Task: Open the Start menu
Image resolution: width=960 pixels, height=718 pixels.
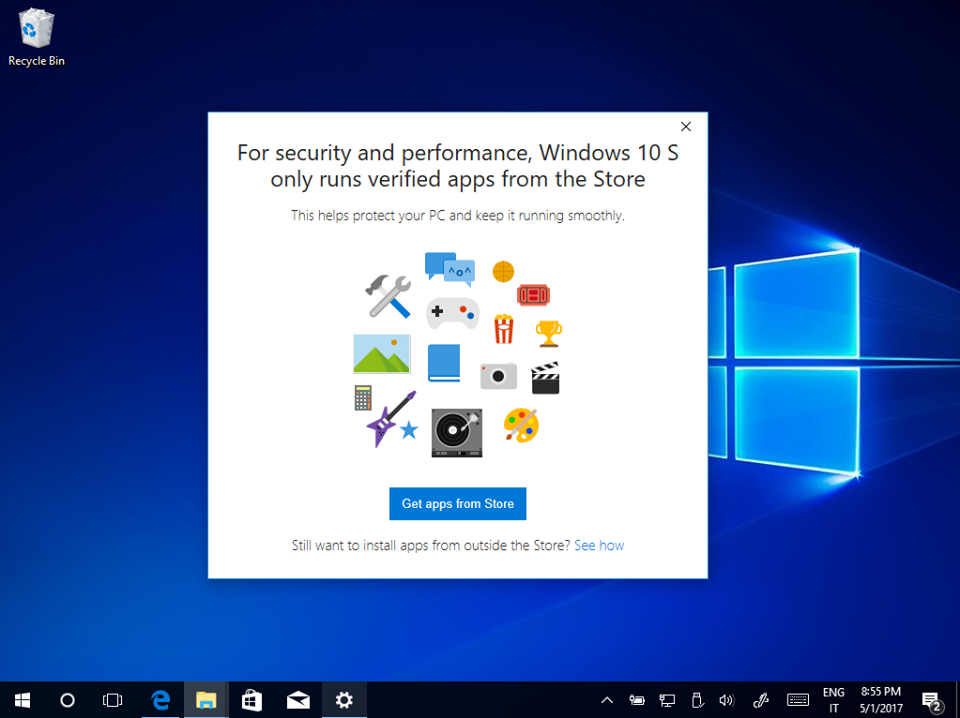Action: 23,700
